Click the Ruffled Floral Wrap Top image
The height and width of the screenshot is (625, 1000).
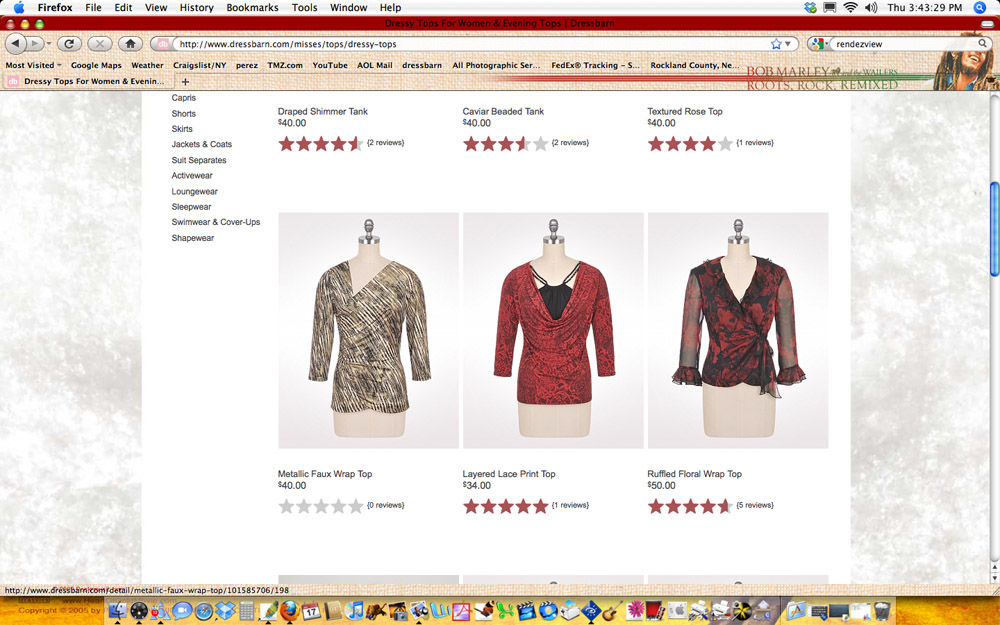point(738,330)
